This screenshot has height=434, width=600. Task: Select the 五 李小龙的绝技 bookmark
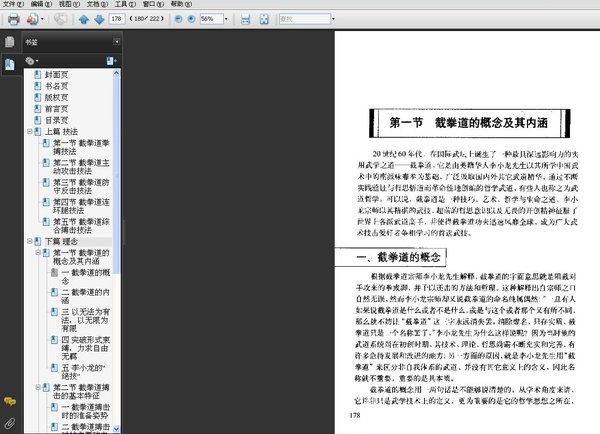(83, 372)
